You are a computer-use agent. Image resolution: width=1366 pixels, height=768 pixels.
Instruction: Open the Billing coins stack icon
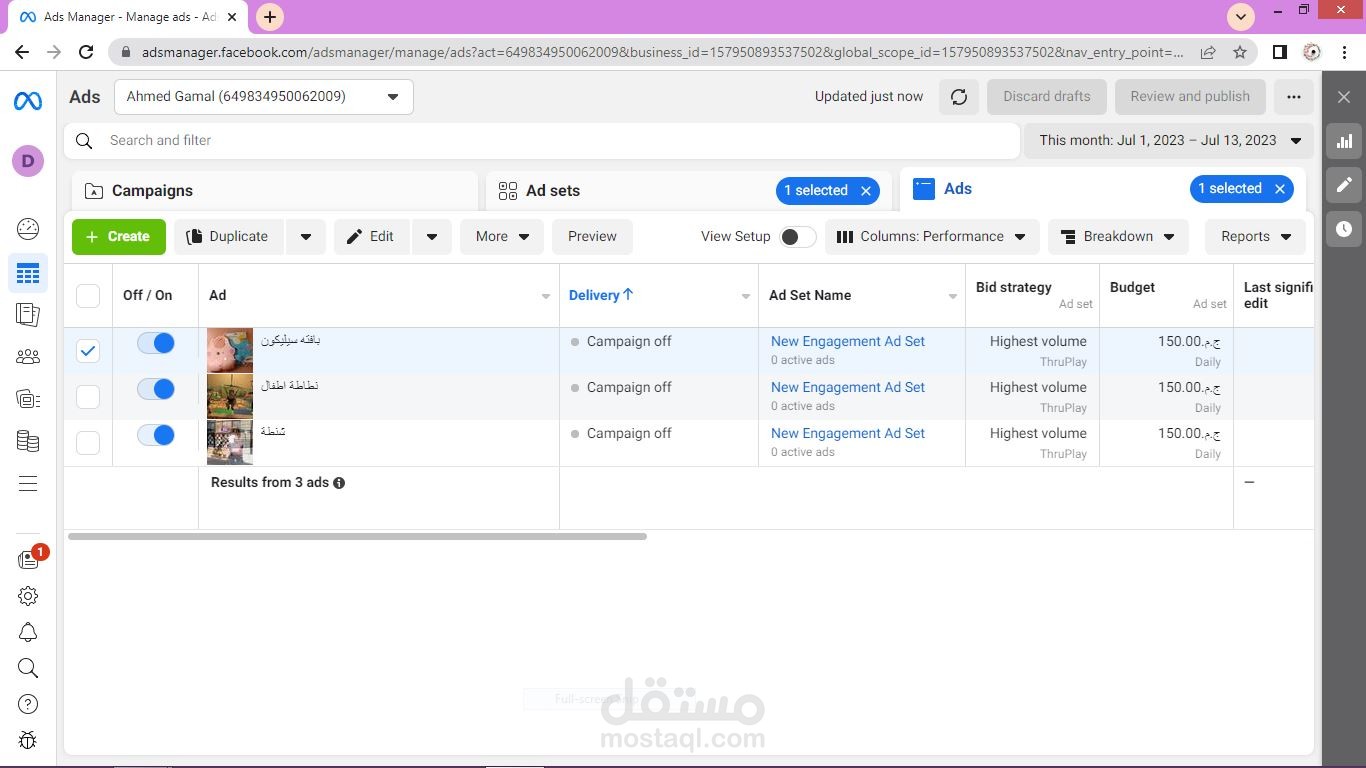point(28,441)
